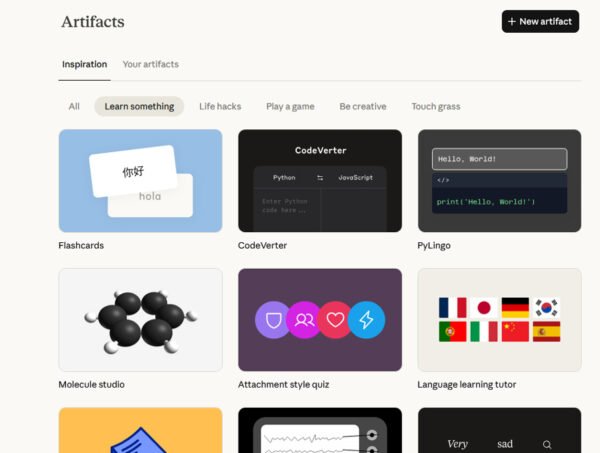Open the Flashcards artifact thumbnail

coord(140,181)
